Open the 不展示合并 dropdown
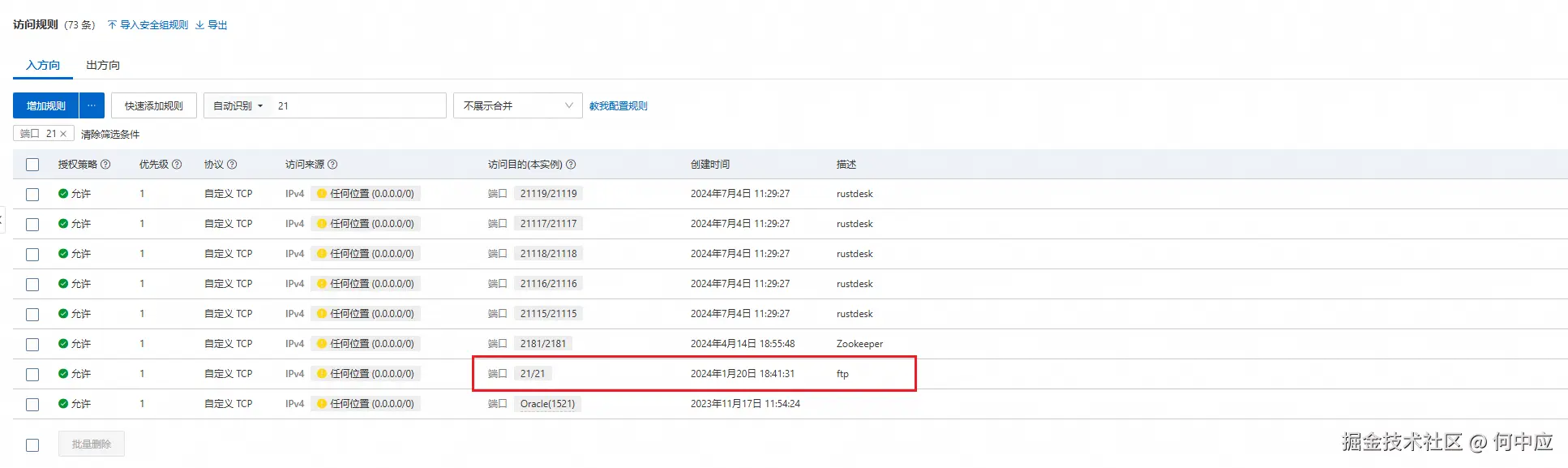Viewport: 1568px width, 468px height. 518,105
